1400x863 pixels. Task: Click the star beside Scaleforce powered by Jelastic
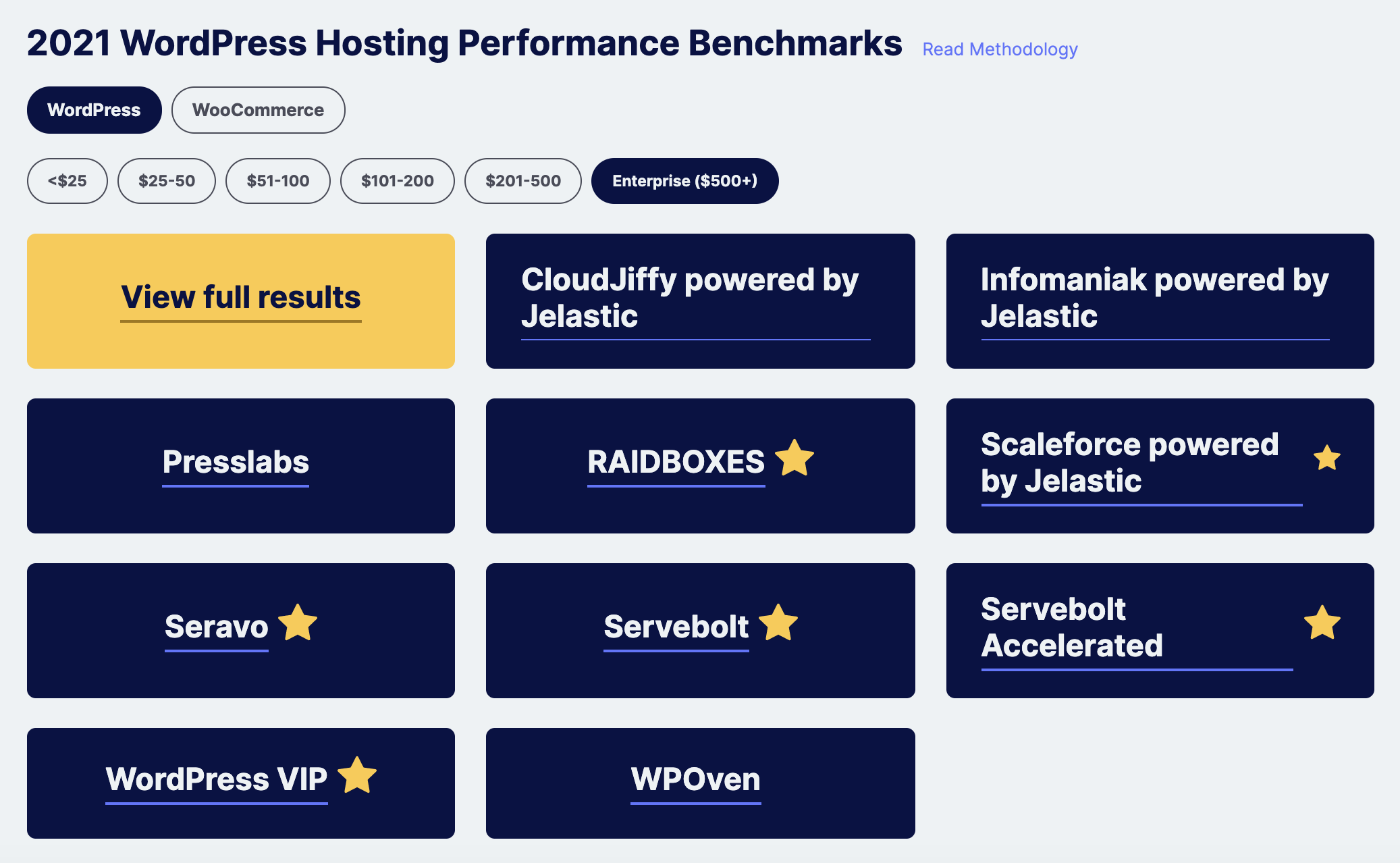point(1326,459)
